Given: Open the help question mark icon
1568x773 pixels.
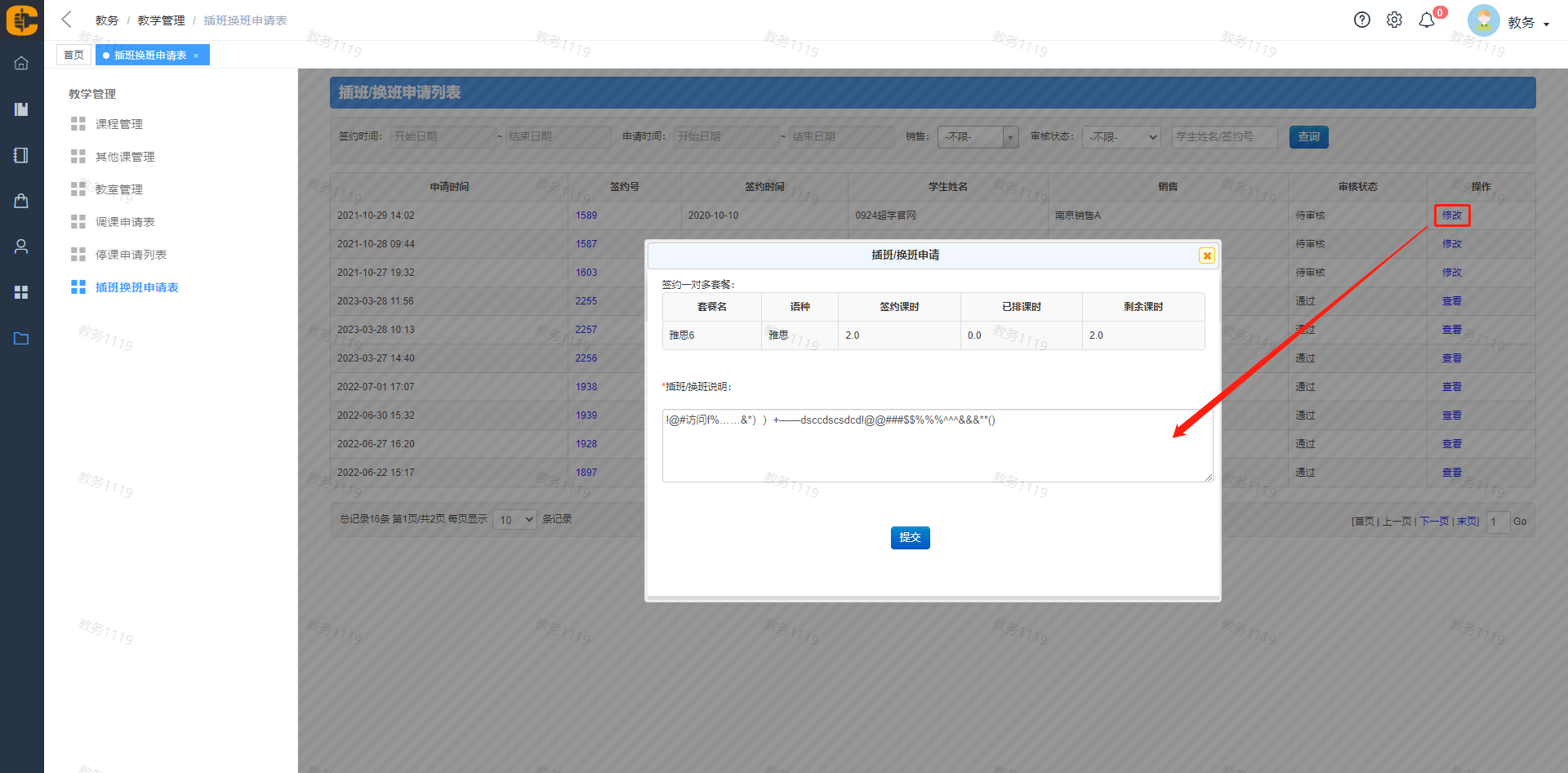Looking at the screenshot, I should 1361,20.
